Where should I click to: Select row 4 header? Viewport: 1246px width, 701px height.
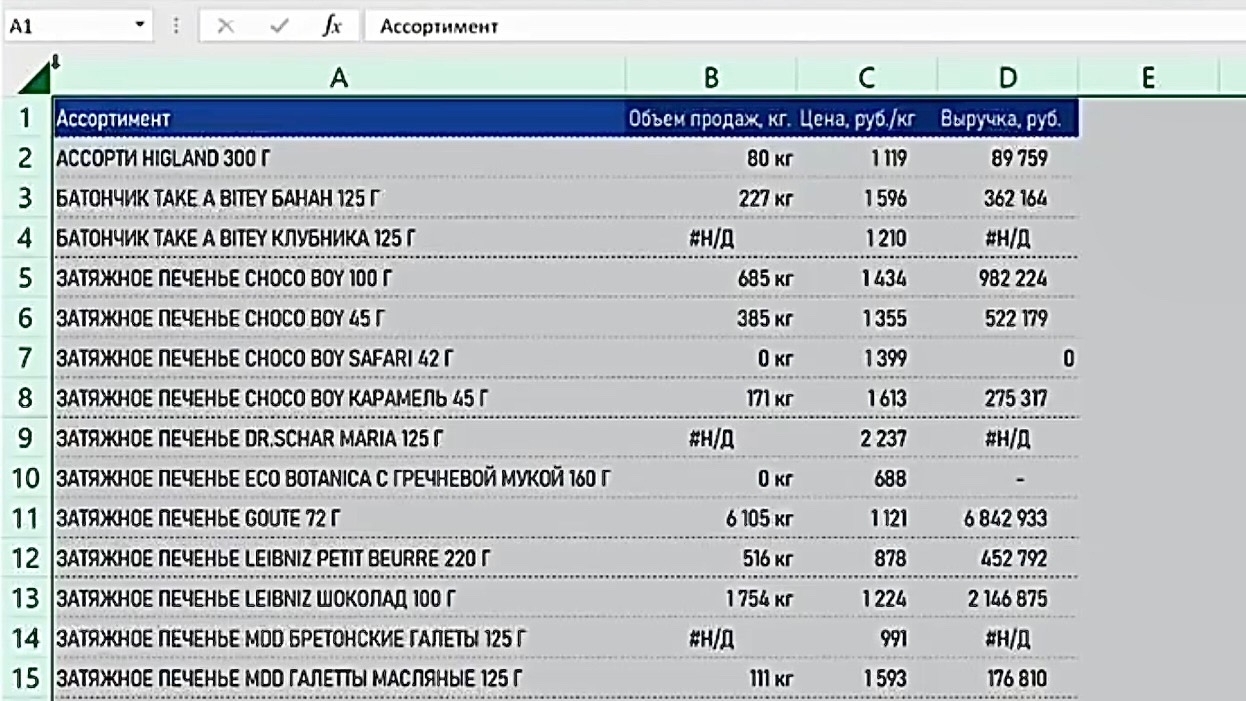pos(26,238)
